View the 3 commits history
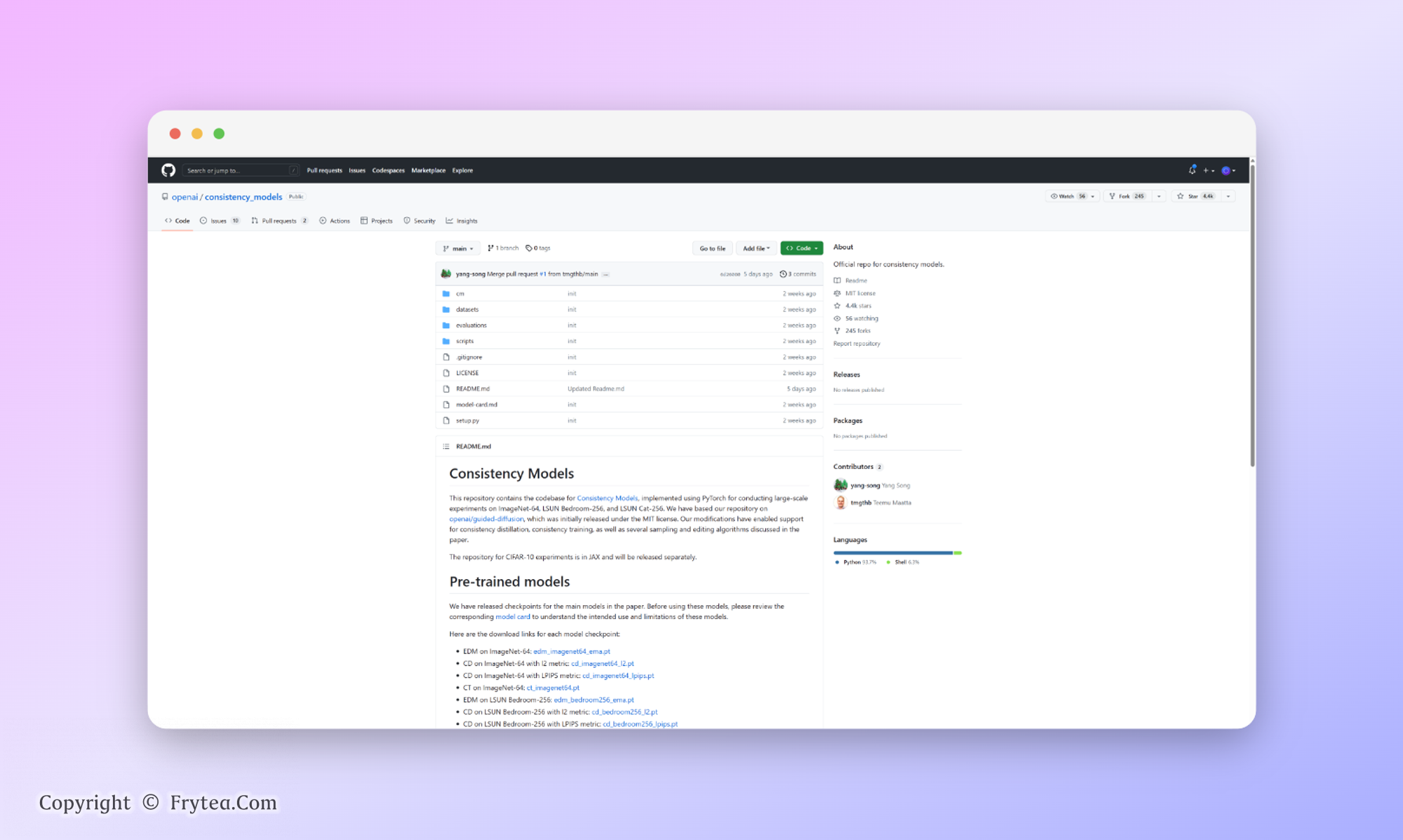 coord(798,274)
